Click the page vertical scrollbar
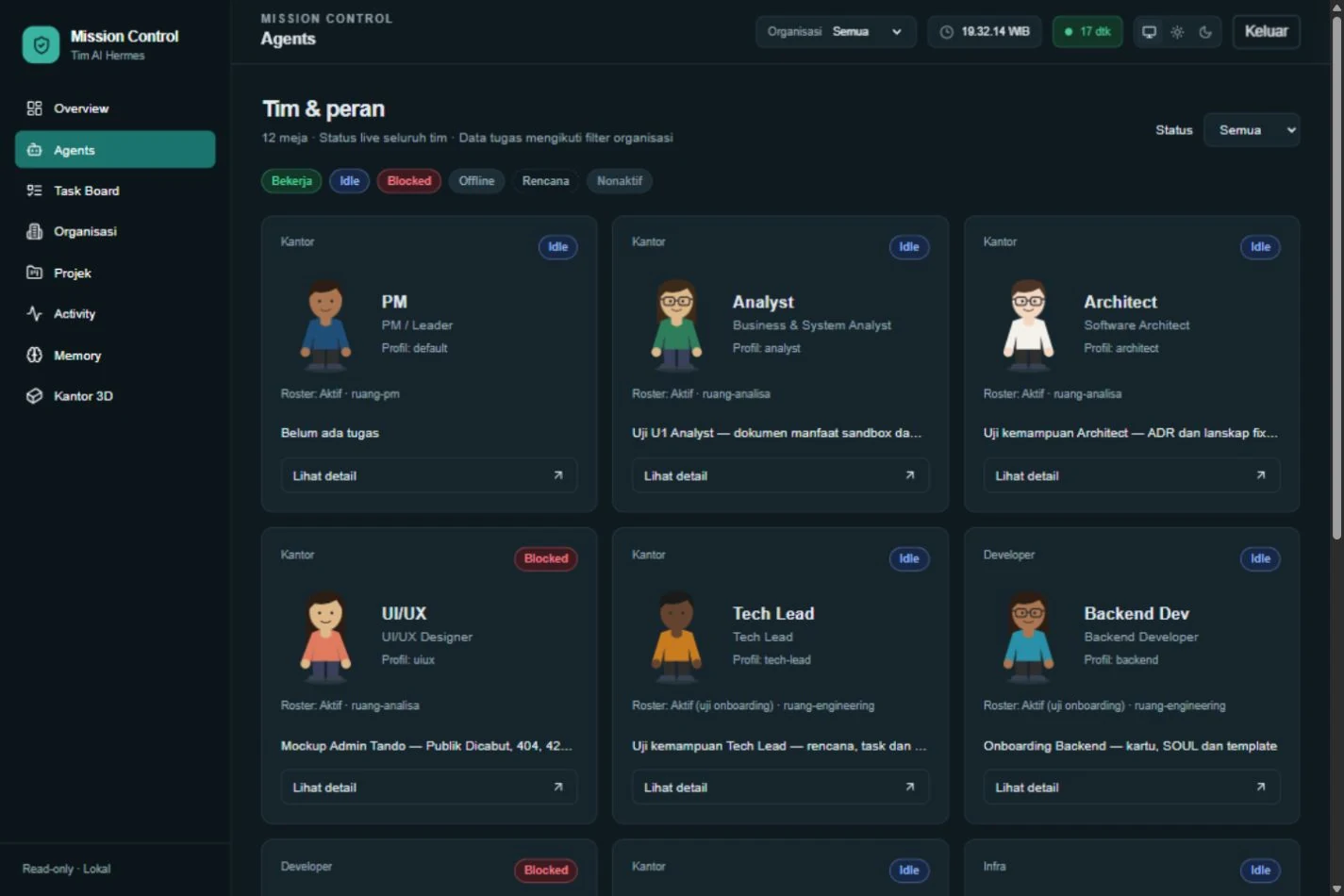 [1336, 278]
